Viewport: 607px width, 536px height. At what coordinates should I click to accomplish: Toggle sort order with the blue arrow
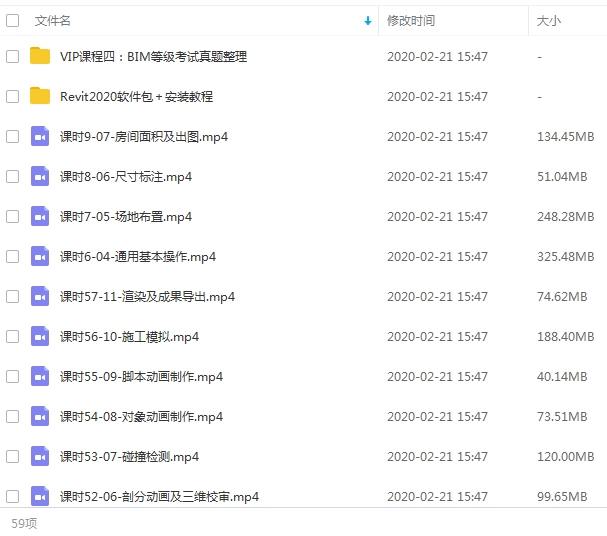[x=368, y=21]
